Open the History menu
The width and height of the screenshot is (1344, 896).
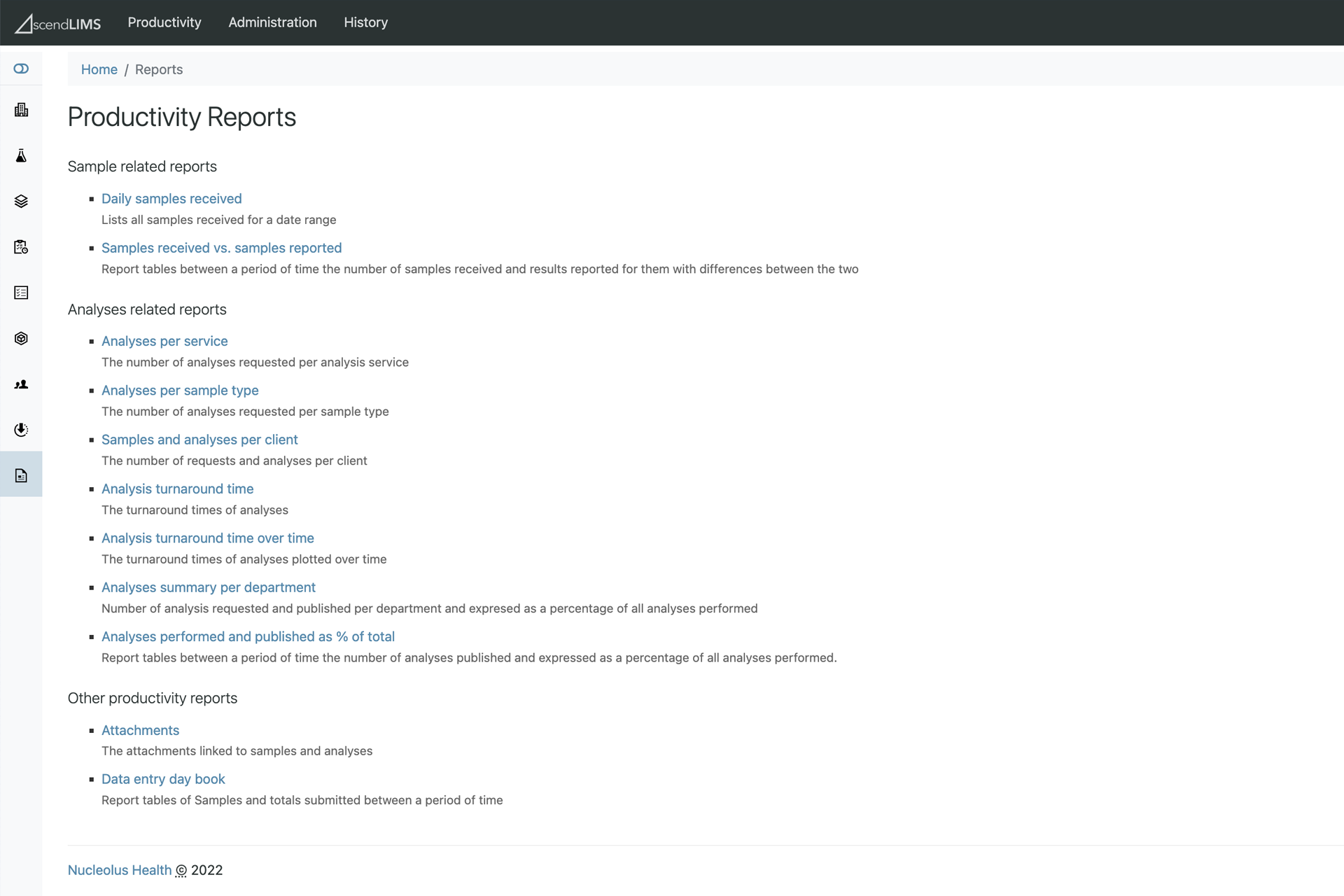point(365,22)
